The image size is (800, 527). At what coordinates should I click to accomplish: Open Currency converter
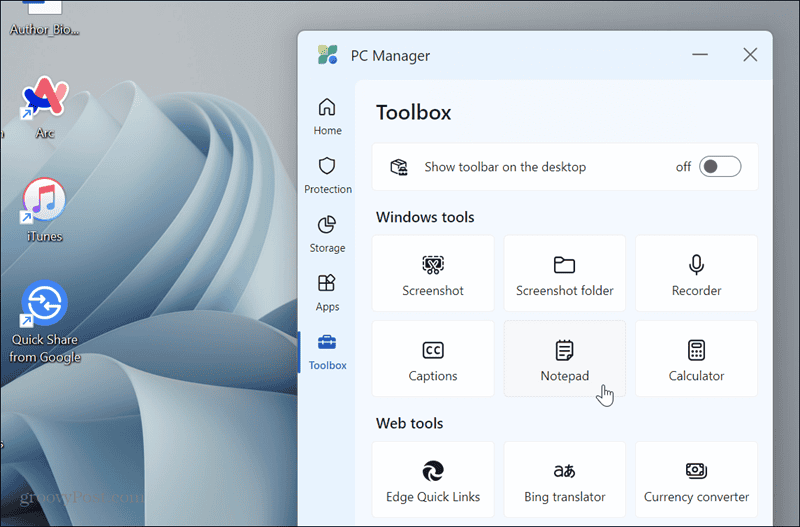coord(696,480)
